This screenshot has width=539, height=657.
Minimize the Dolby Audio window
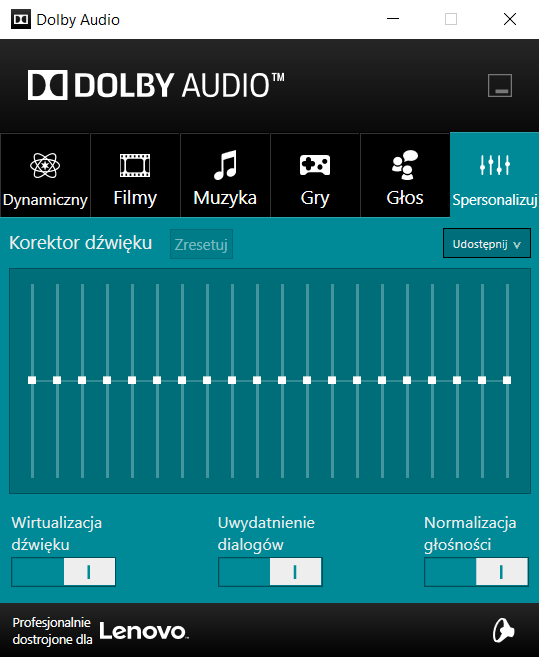pyautogui.click(x=393, y=19)
